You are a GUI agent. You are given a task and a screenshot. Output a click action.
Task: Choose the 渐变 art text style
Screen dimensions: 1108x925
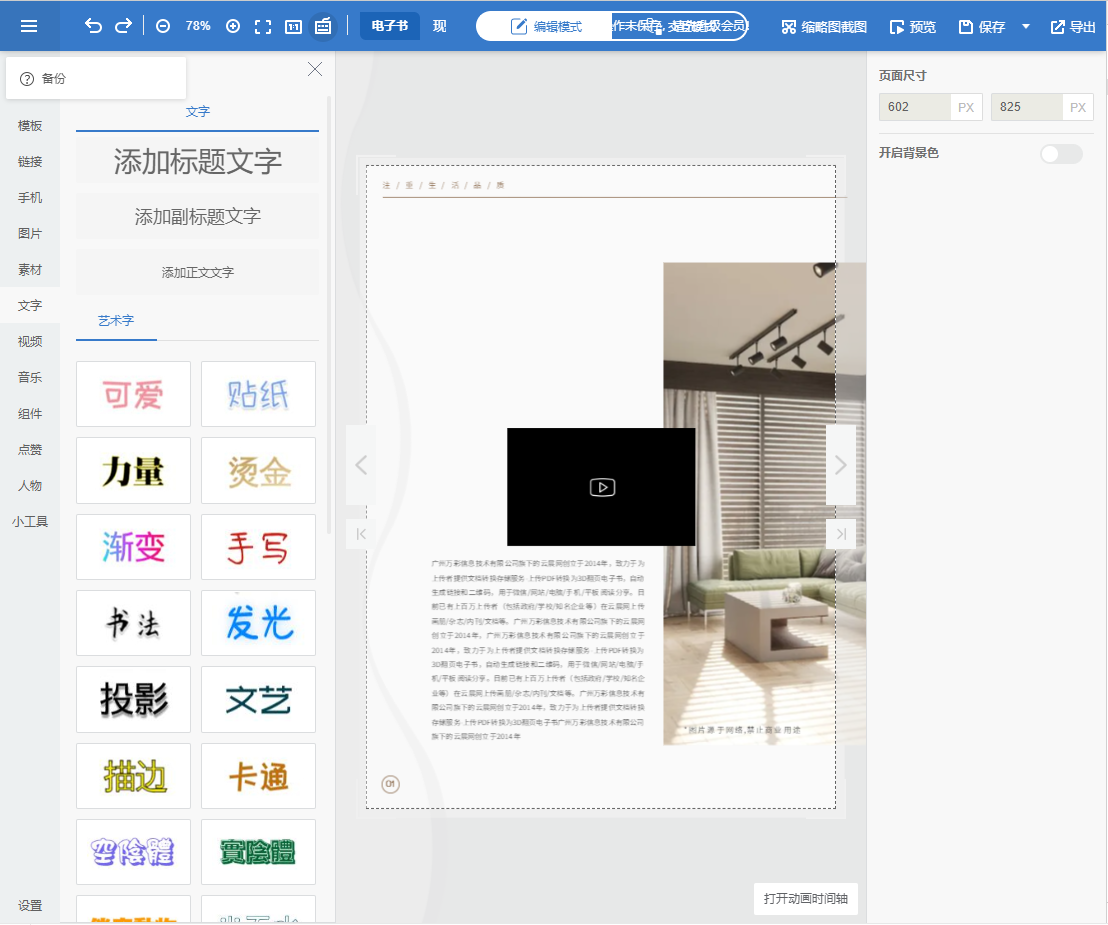pos(134,547)
